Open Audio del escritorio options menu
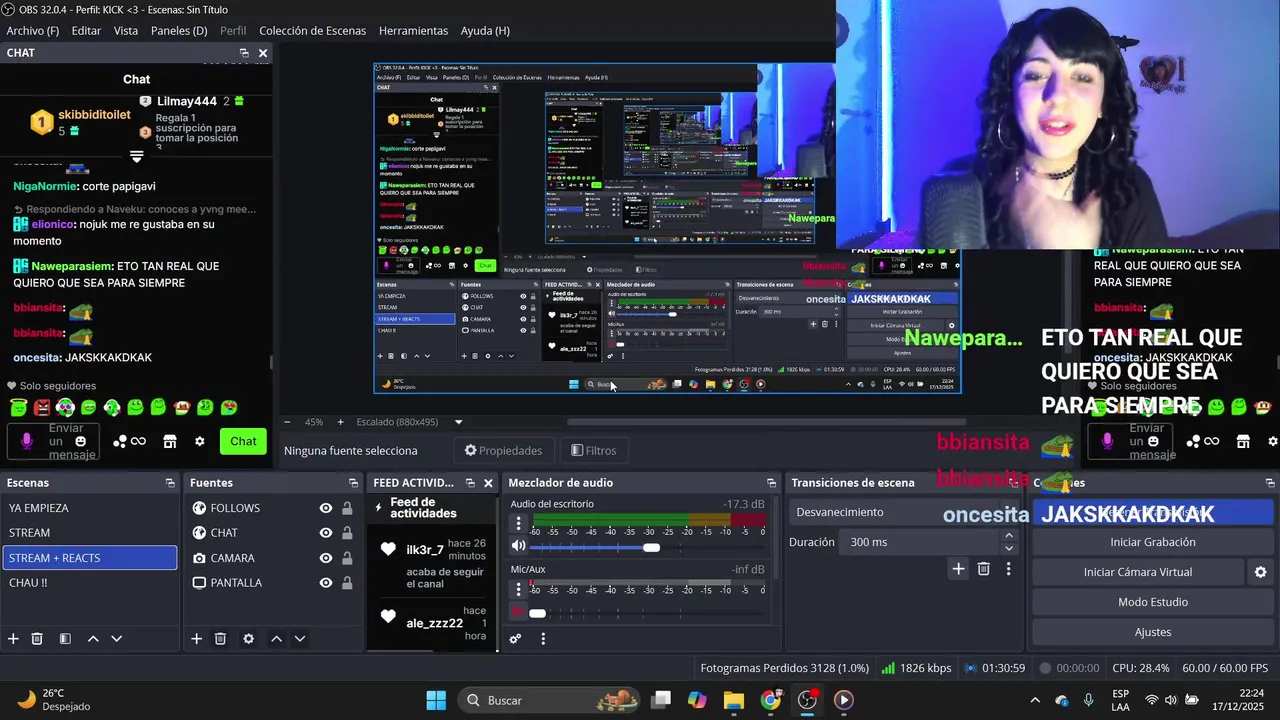1280x720 pixels. click(518, 523)
